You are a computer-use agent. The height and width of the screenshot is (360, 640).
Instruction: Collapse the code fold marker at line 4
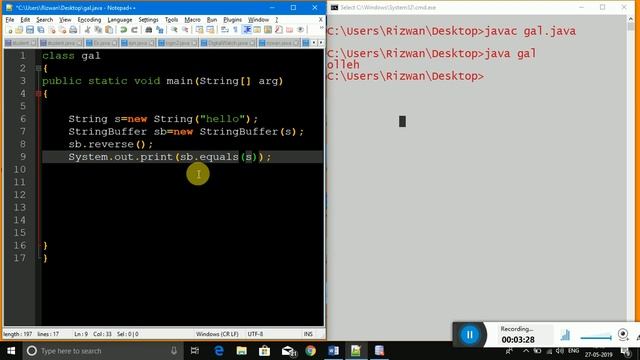38,93
